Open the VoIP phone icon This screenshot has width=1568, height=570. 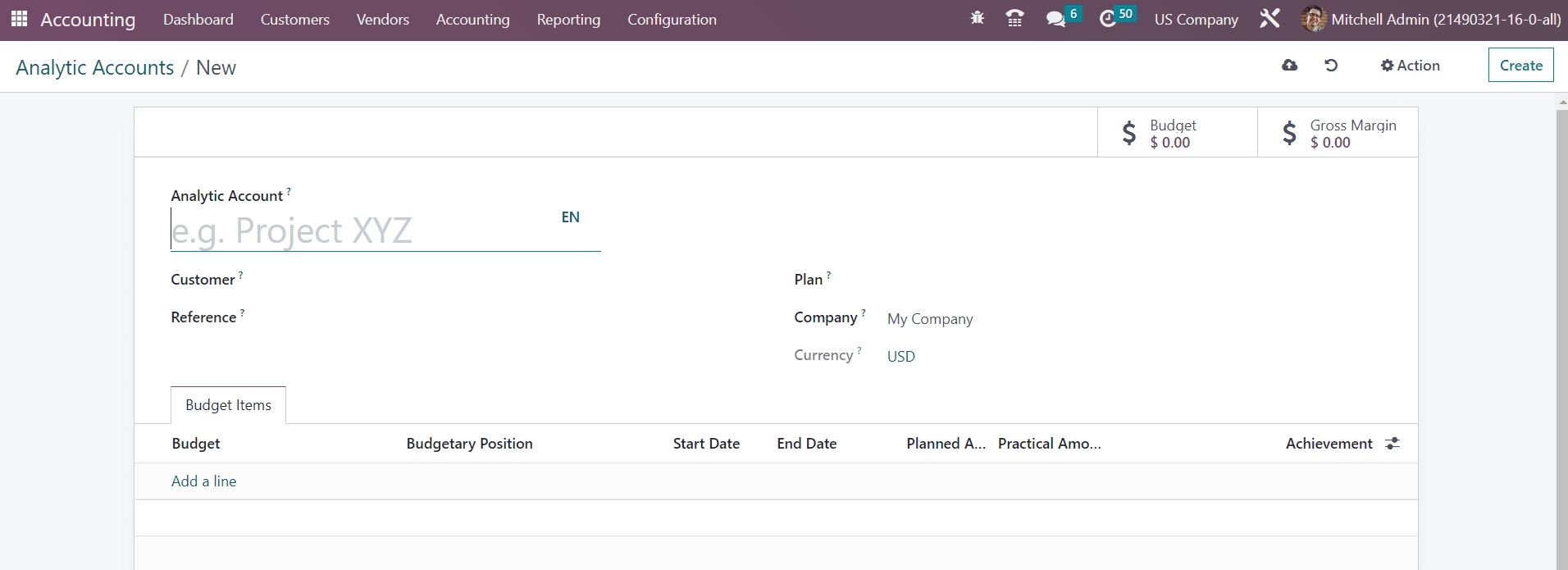tap(1014, 18)
